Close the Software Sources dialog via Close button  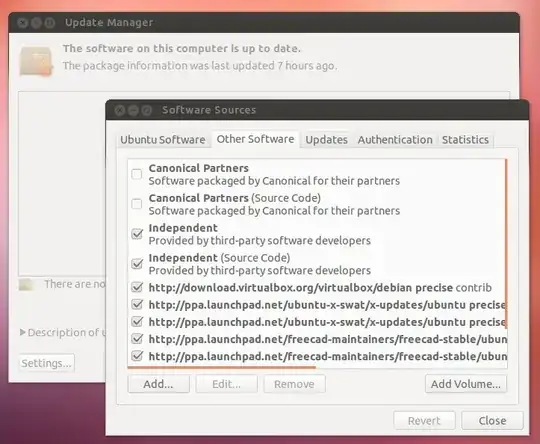point(492,421)
